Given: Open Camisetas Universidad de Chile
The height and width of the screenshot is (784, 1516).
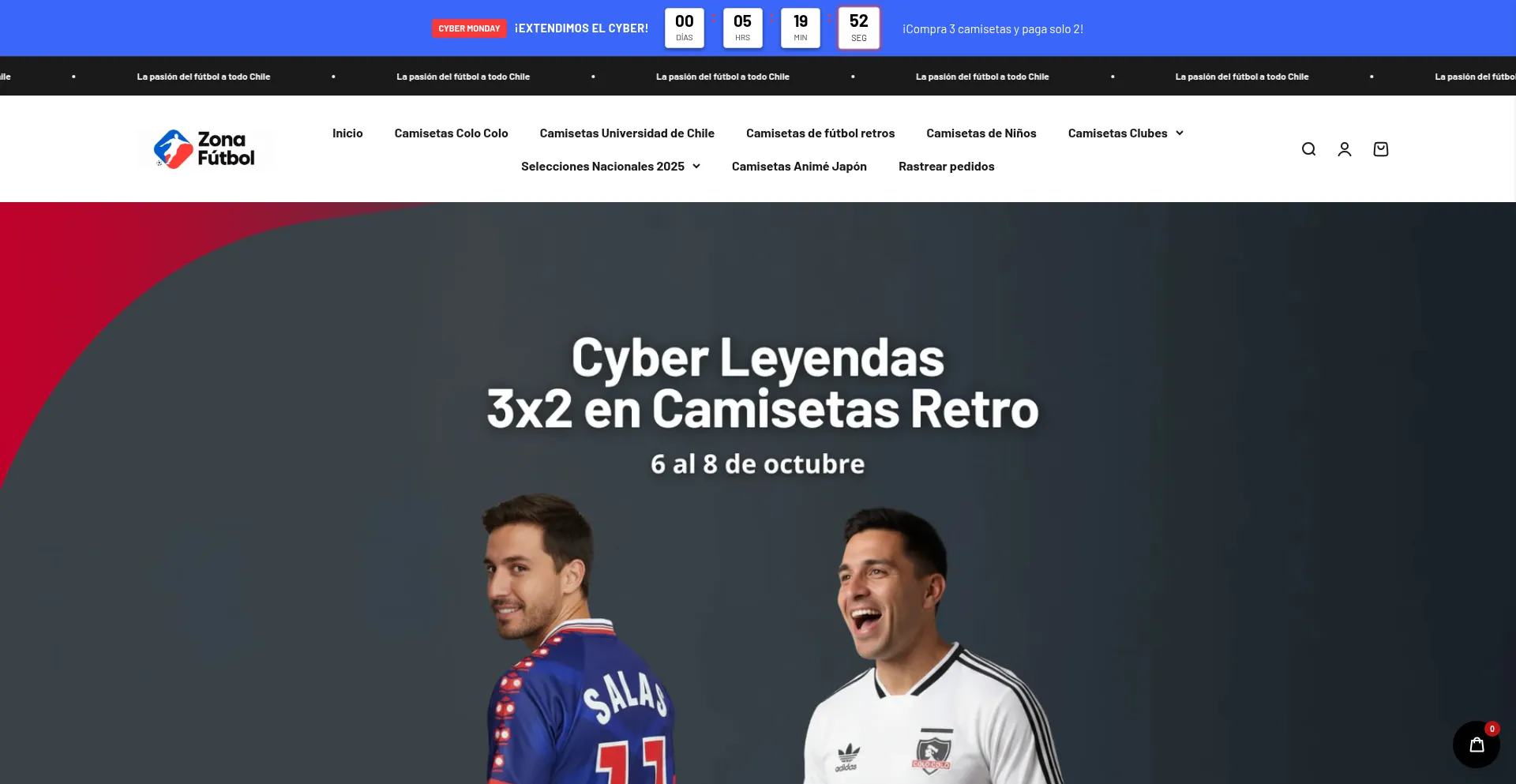Looking at the screenshot, I should [x=627, y=133].
